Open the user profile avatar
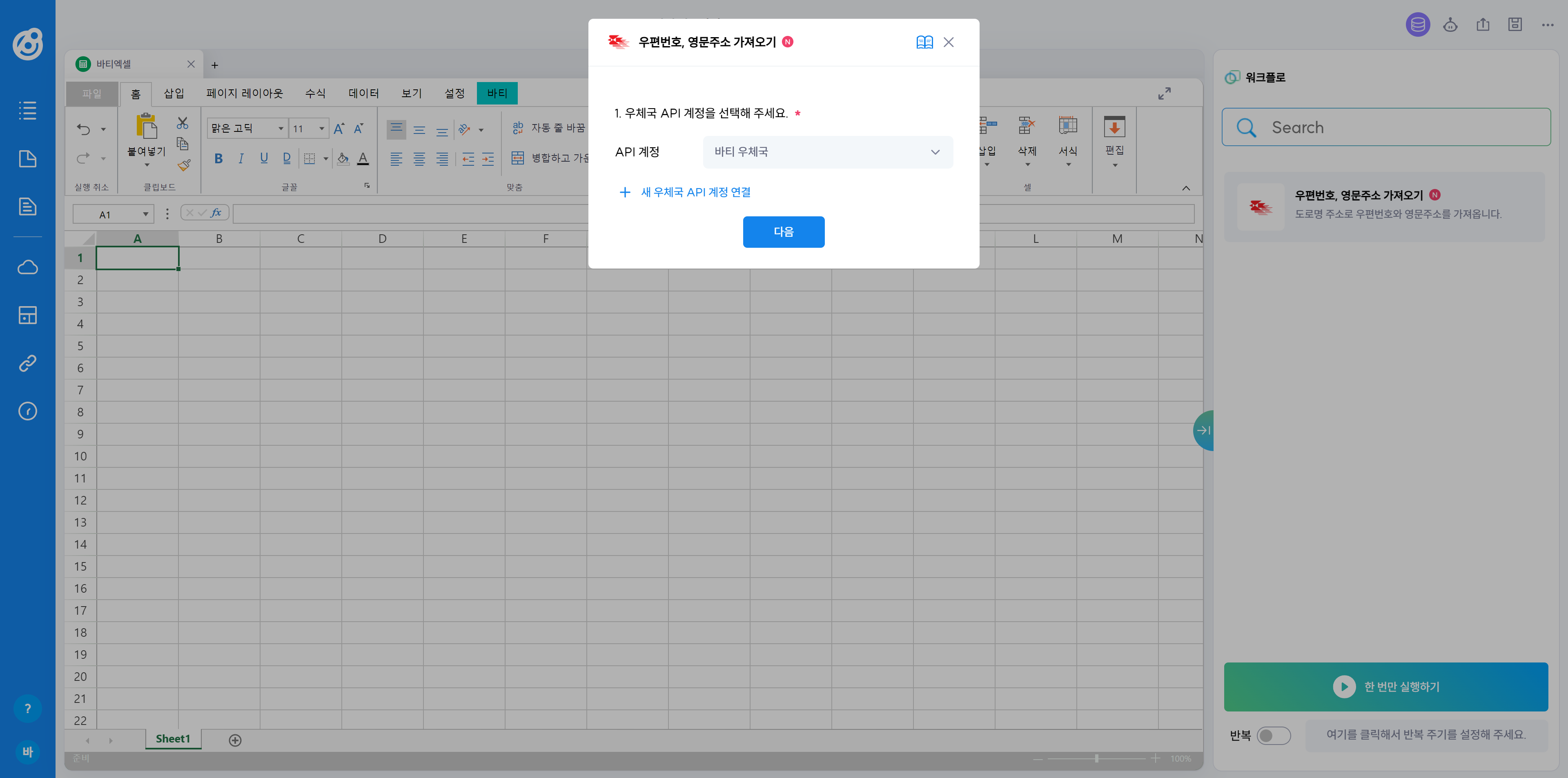1568x778 pixels. click(27, 752)
